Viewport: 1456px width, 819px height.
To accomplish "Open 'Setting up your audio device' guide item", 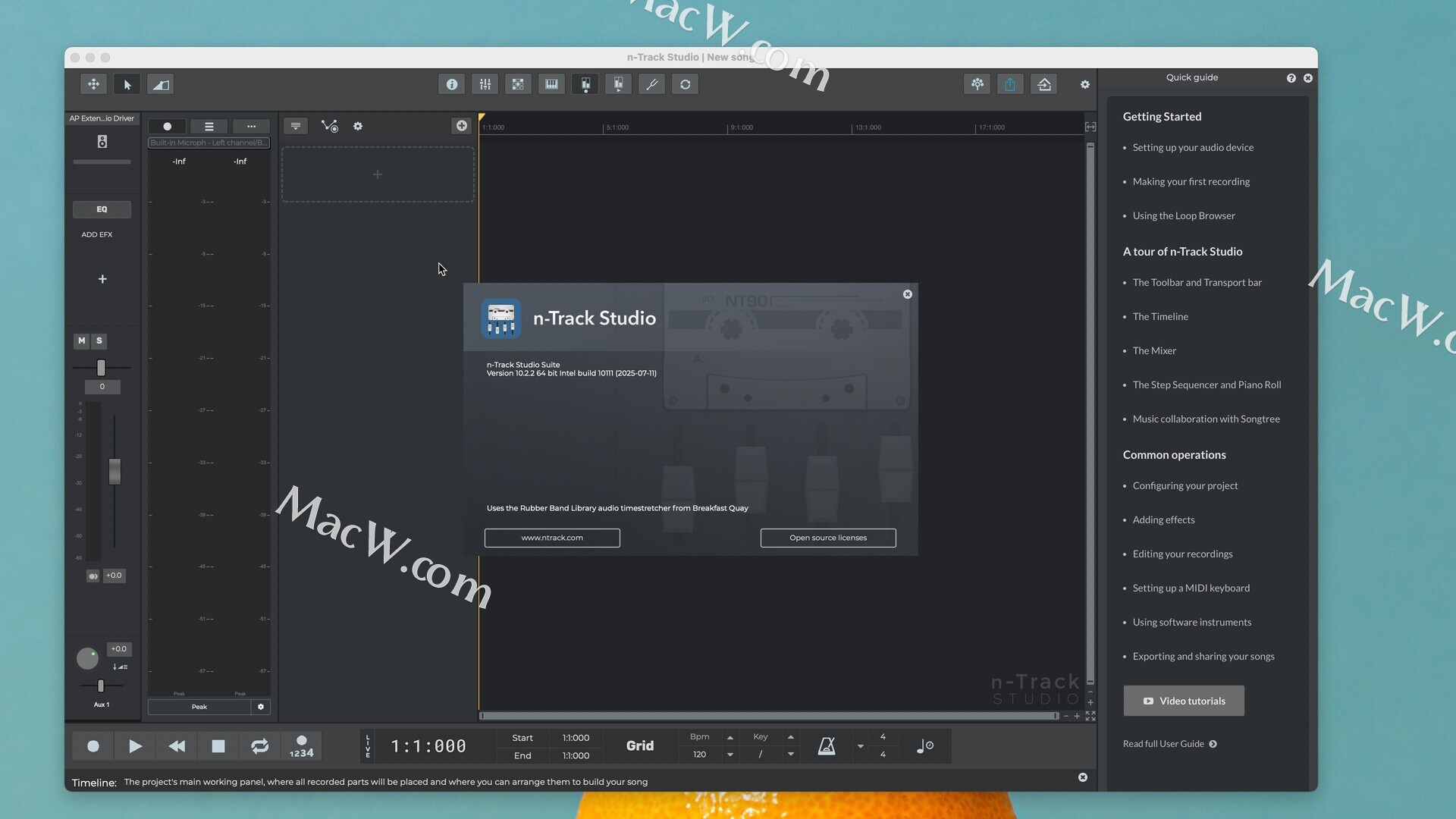I will [1193, 148].
